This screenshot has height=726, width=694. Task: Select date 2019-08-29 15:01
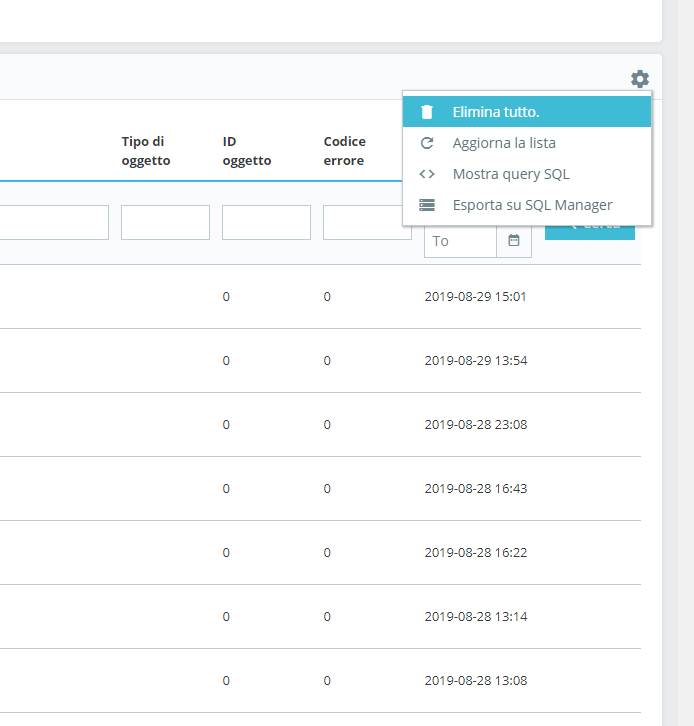(475, 297)
